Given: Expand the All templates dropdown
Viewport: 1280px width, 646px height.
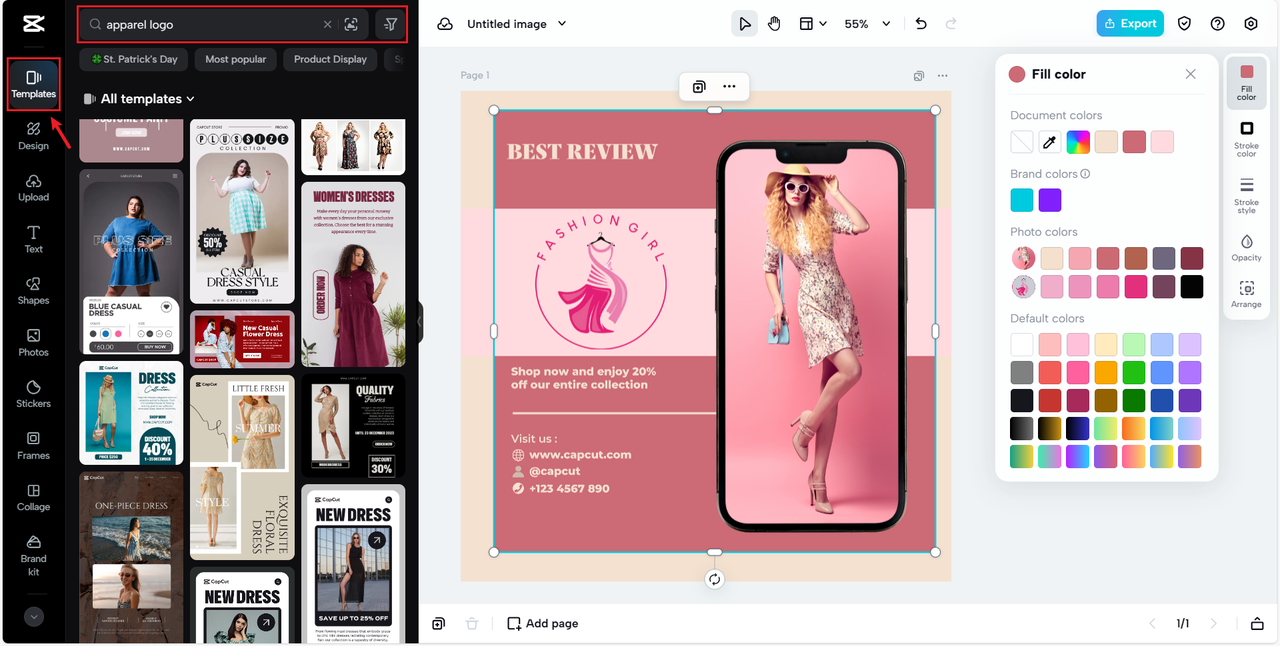Looking at the screenshot, I should pyautogui.click(x=140, y=99).
